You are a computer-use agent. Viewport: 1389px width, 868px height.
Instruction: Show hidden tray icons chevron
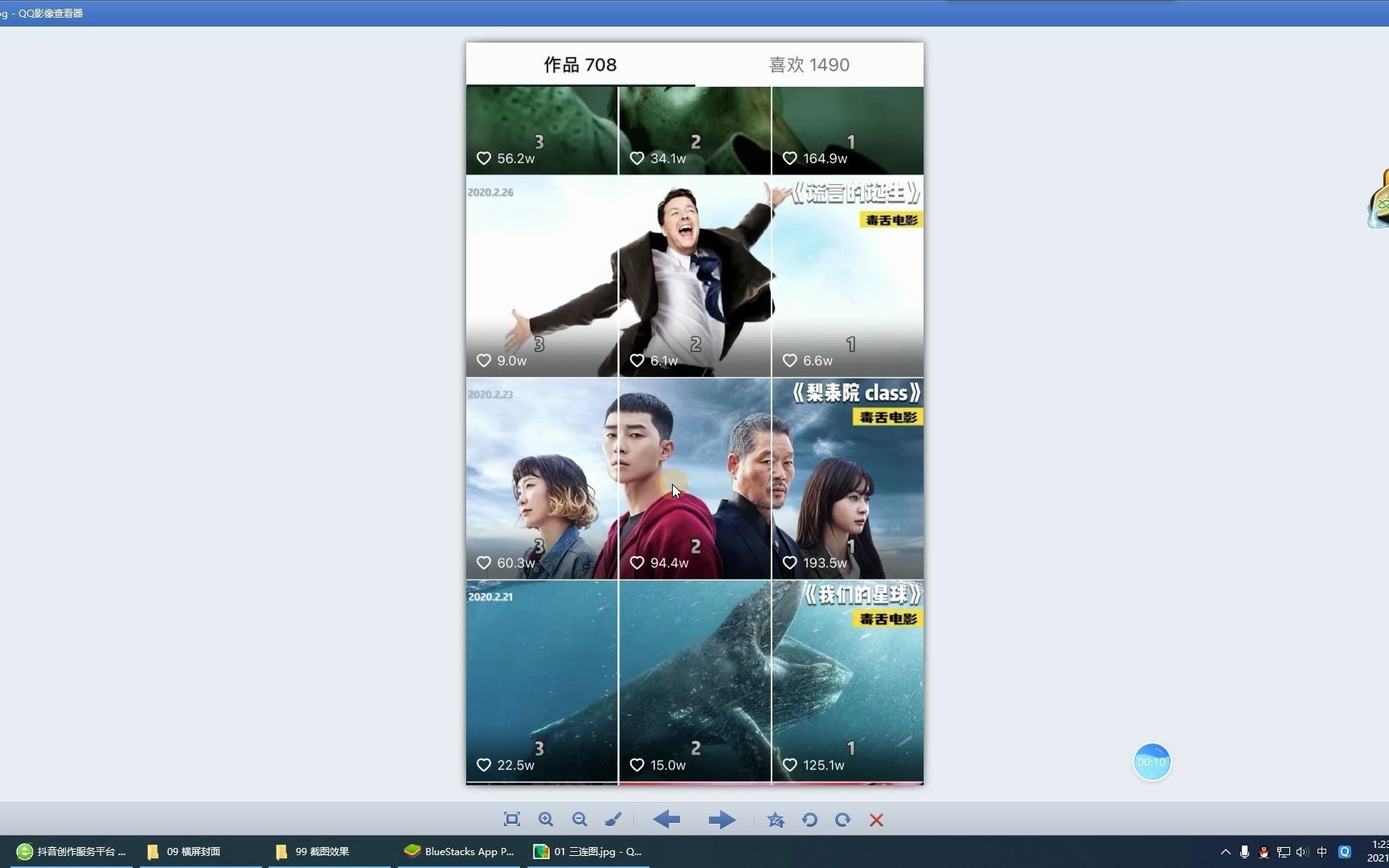tap(1225, 852)
